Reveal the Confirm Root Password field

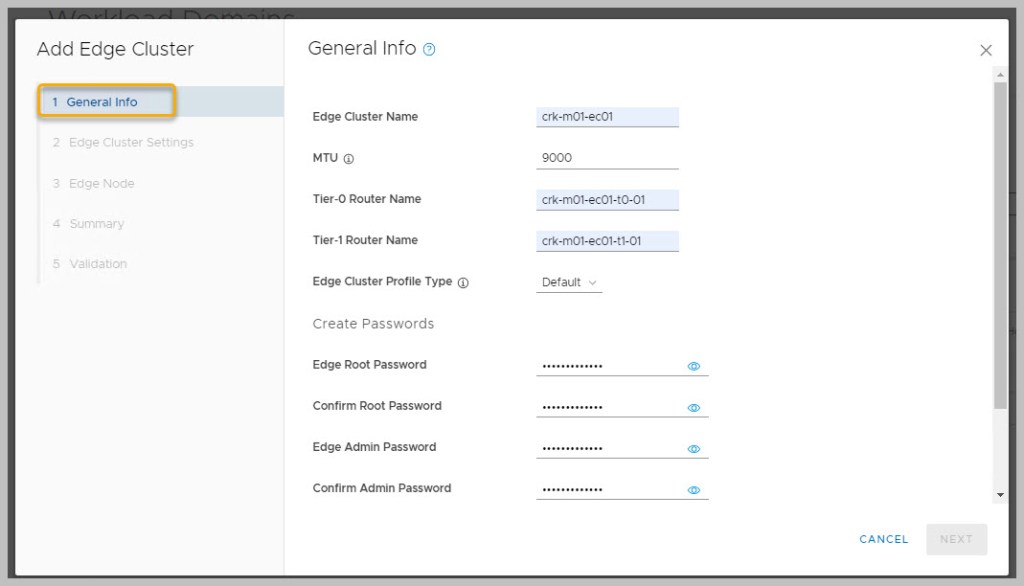pos(693,407)
